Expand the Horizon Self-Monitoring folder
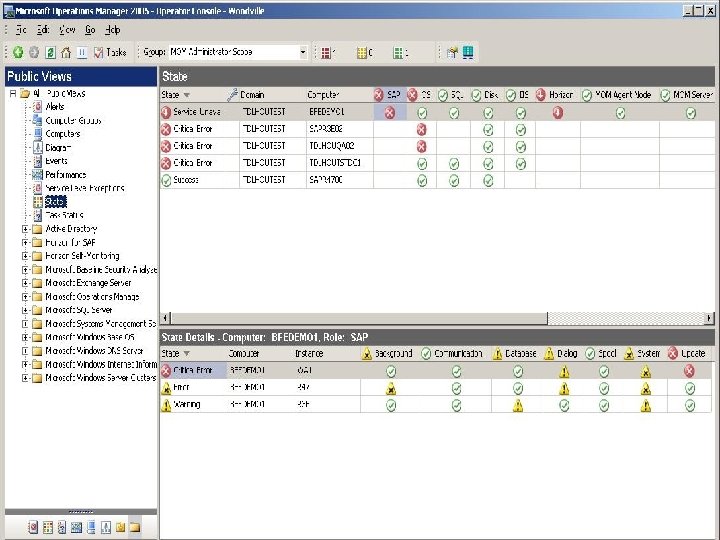The height and width of the screenshot is (540, 720). tap(26, 256)
